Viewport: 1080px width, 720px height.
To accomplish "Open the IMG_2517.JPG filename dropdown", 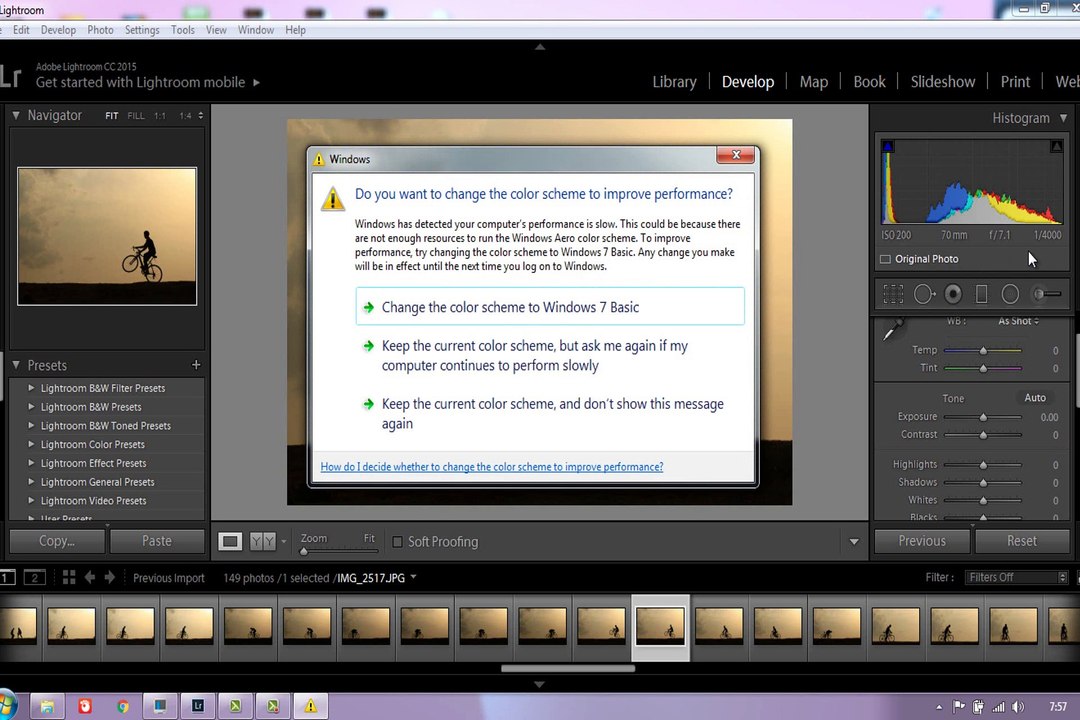I will 413,577.
